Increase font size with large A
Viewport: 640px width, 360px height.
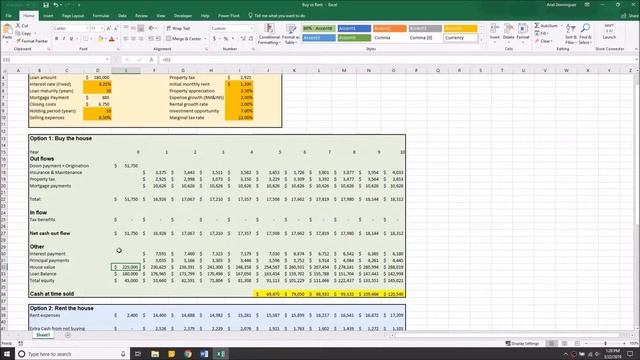109,29
